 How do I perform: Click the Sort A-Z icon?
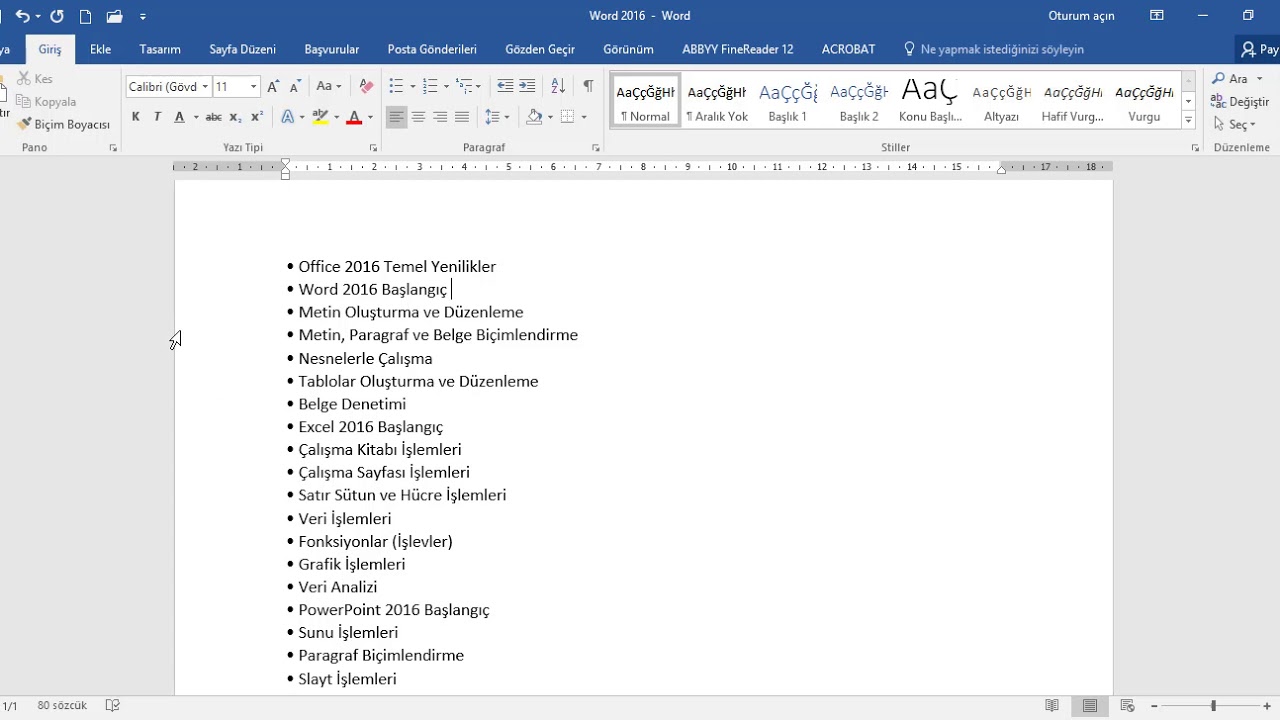[x=558, y=87]
